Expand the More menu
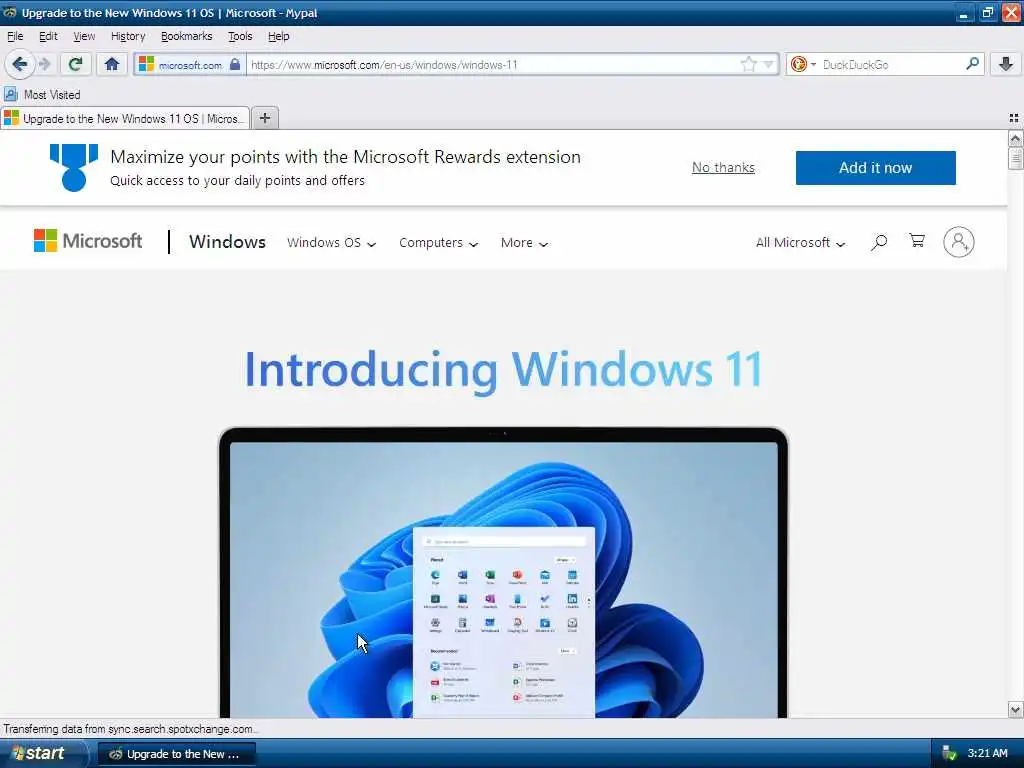Image resolution: width=1024 pixels, height=768 pixels. (x=524, y=243)
